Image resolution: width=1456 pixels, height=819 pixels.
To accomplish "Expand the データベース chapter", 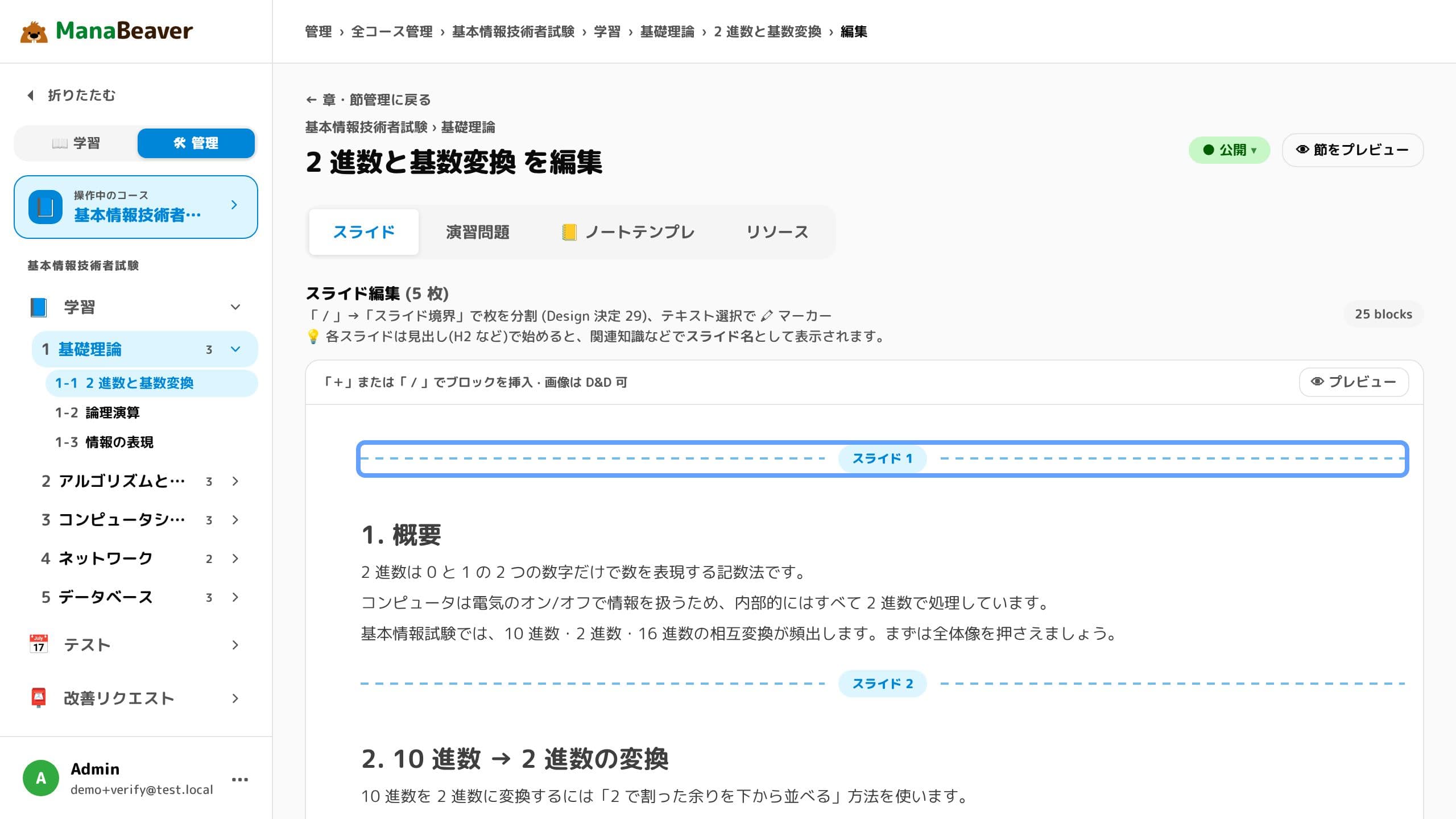I will [235, 597].
